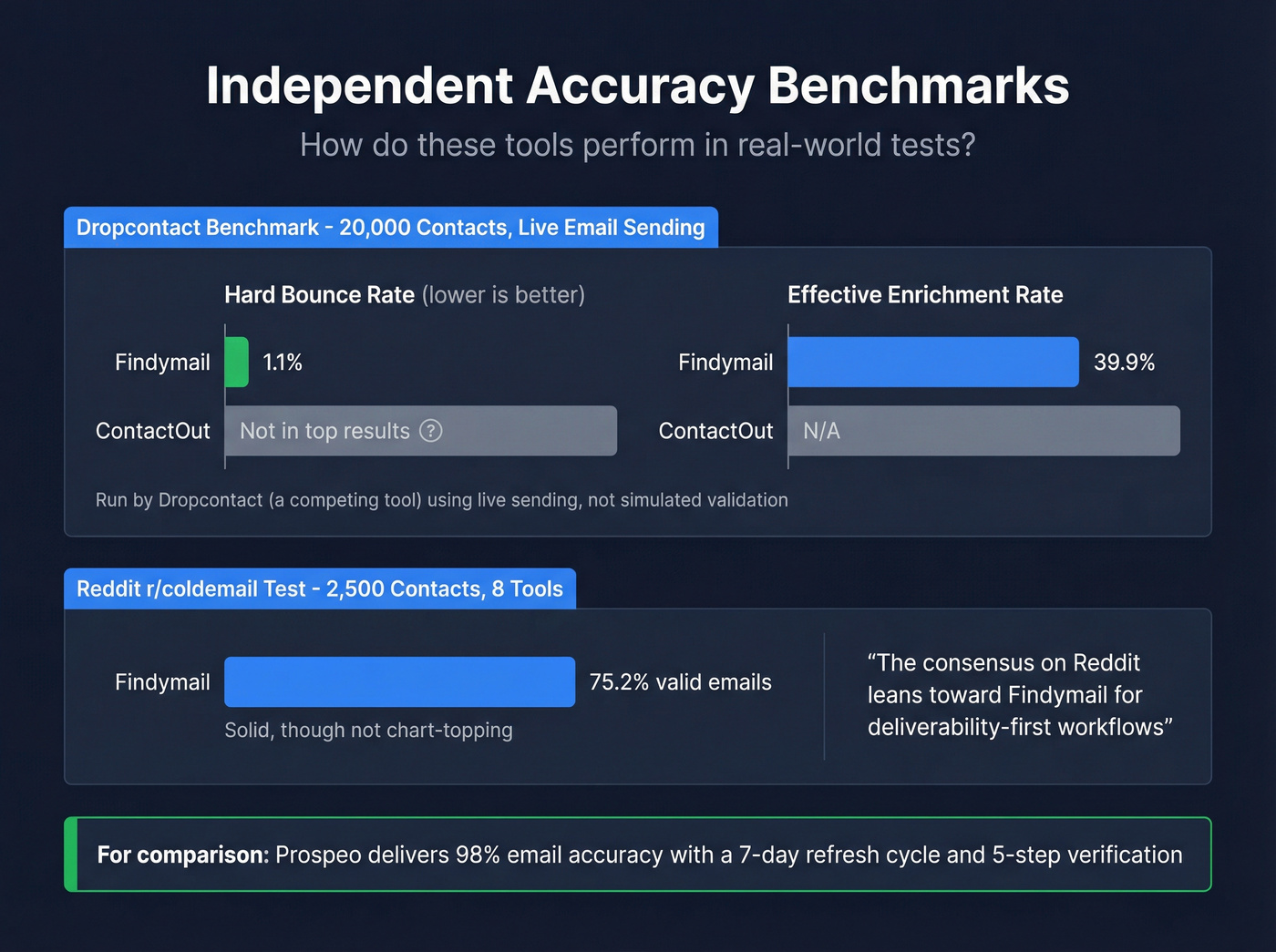Click the 'Solid, though not chart-topping' caption
1276x952 pixels.
click(369, 731)
